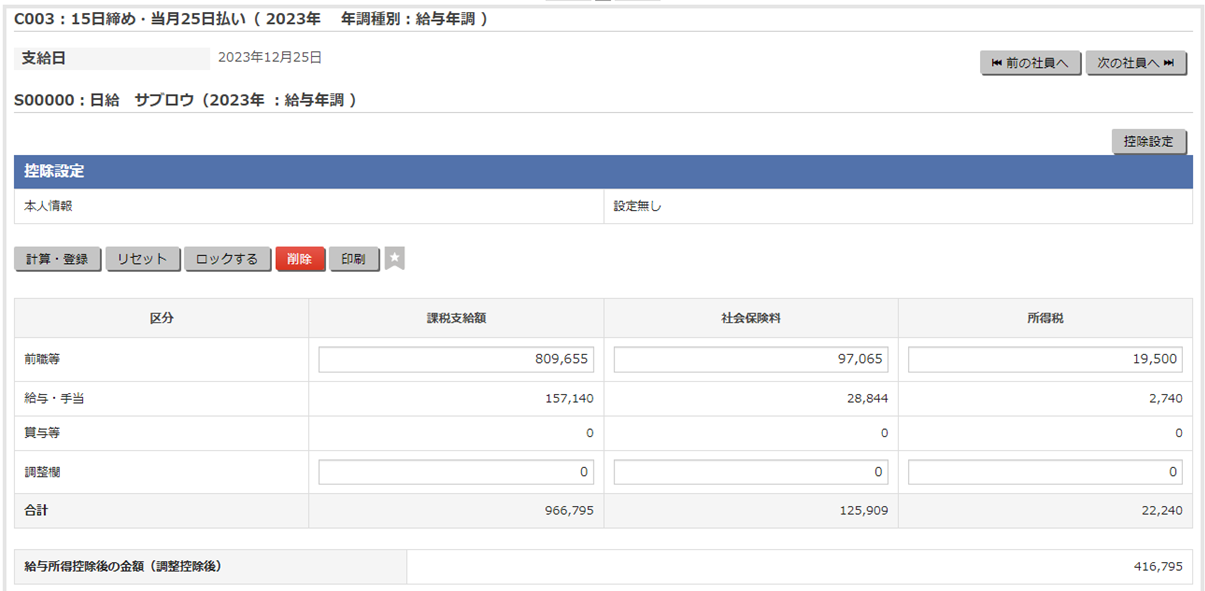
Task: Click the 支給日 date 2023年12月25日
Action: (270, 58)
